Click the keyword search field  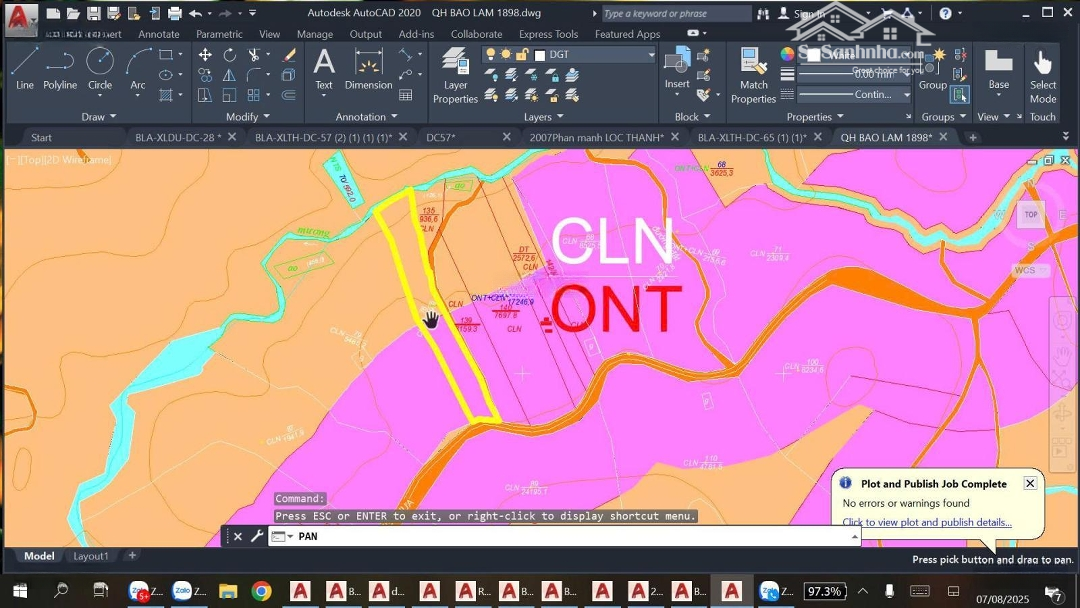coord(675,14)
